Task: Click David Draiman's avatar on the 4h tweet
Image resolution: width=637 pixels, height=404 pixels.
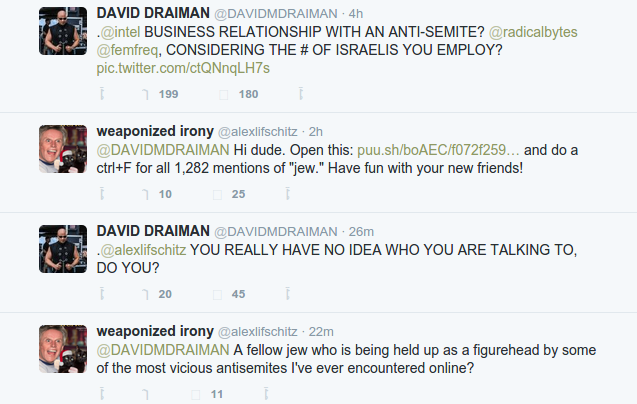Action: [x=63, y=31]
